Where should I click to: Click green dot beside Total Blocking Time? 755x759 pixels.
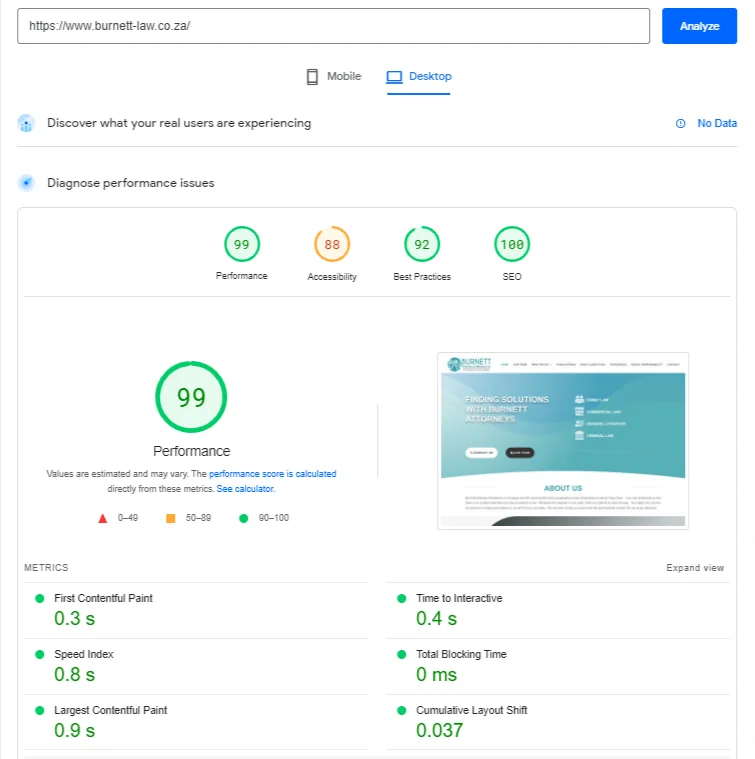tap(401, 655)
